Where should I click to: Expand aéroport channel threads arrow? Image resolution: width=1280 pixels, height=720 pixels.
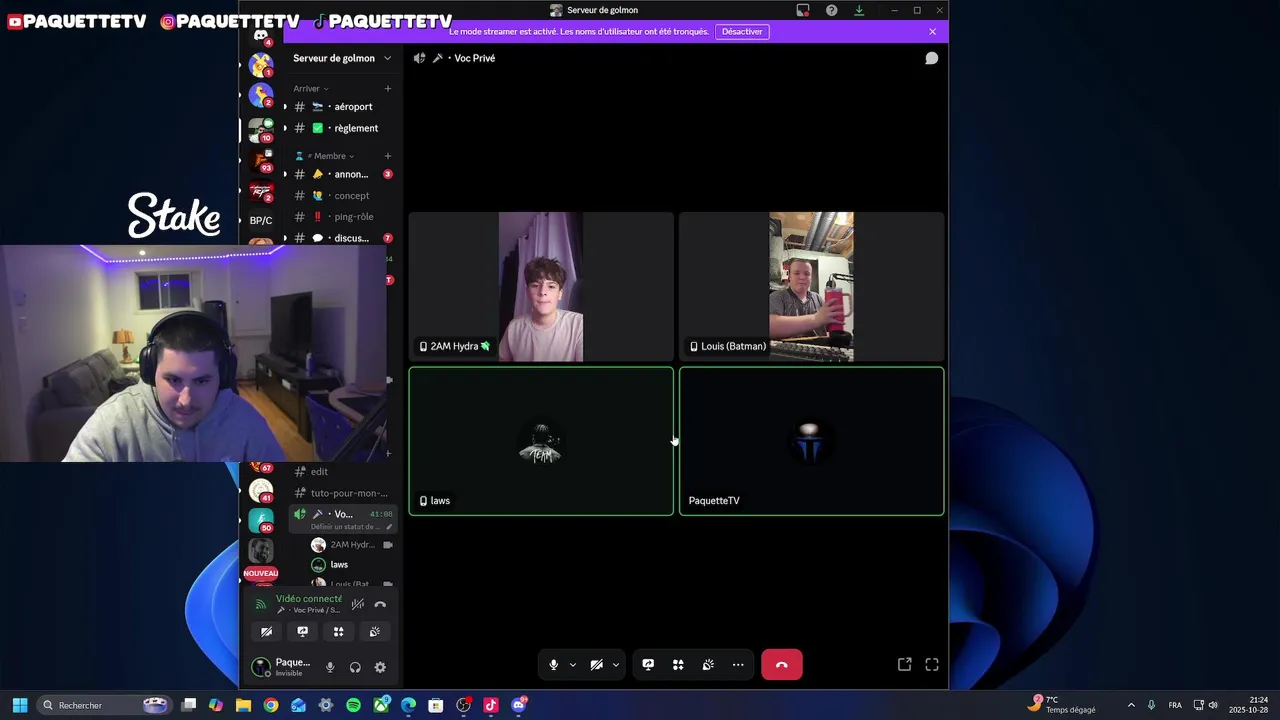[x=285, y=107]
